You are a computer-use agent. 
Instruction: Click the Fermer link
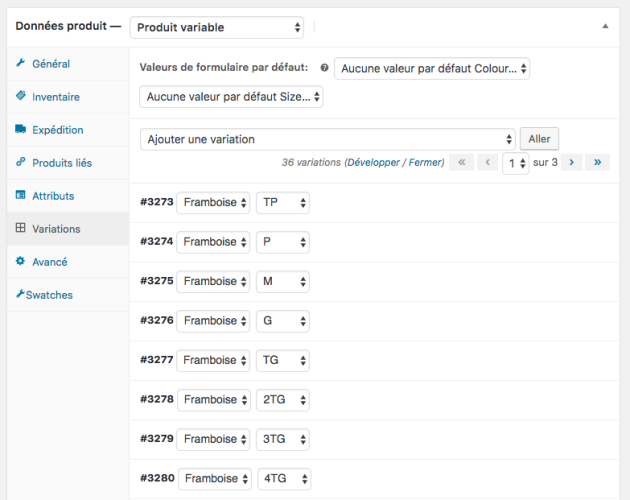click(425, 162)
